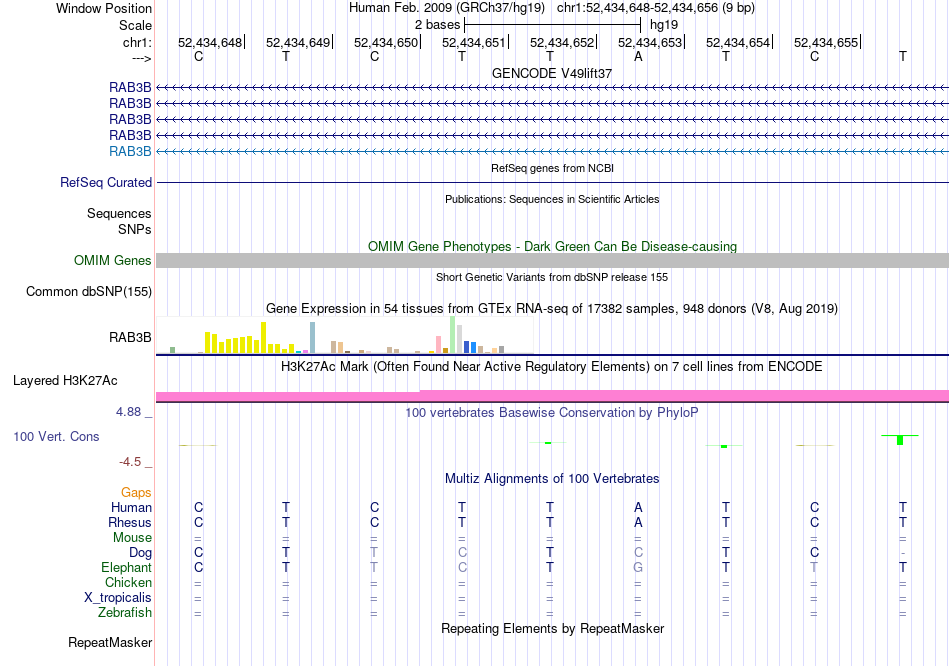
Task: Select the Scale label
Action: click(135, 25)
